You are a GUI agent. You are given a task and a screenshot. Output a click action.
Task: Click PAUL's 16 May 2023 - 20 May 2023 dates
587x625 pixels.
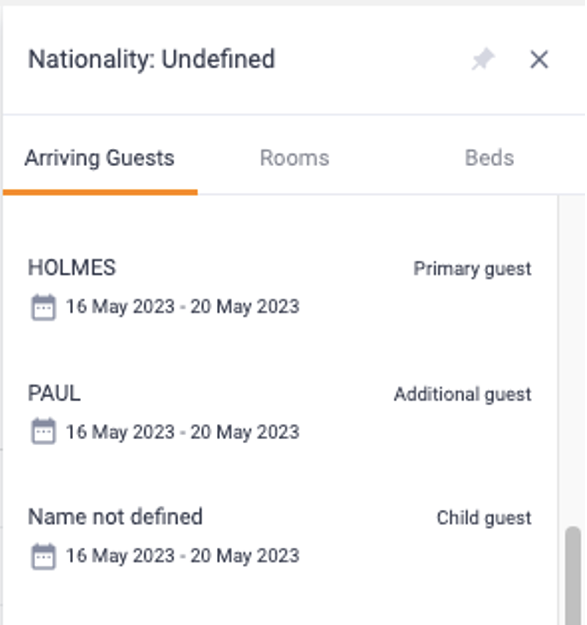tap(183, 432)
